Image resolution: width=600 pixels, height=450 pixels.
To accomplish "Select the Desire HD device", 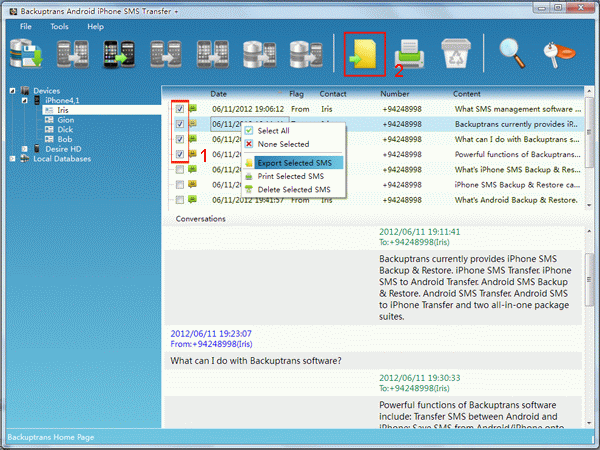I will [63, 149].
